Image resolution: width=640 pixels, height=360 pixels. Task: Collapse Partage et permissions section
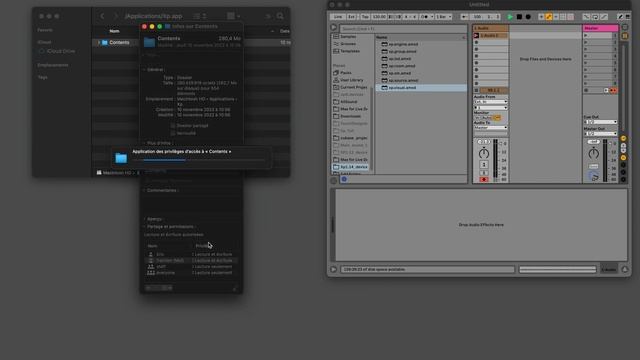(x=144, y=227)
